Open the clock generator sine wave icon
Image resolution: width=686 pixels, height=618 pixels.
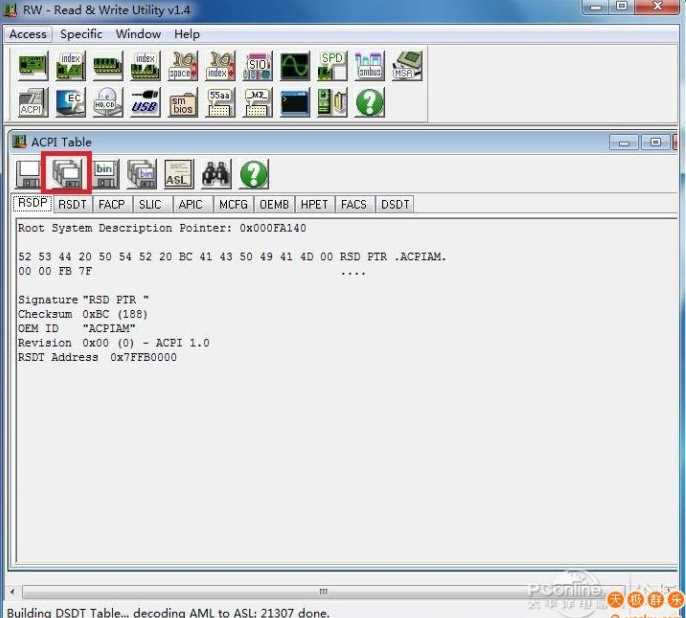pyautogui.click(x=295, y=66)
